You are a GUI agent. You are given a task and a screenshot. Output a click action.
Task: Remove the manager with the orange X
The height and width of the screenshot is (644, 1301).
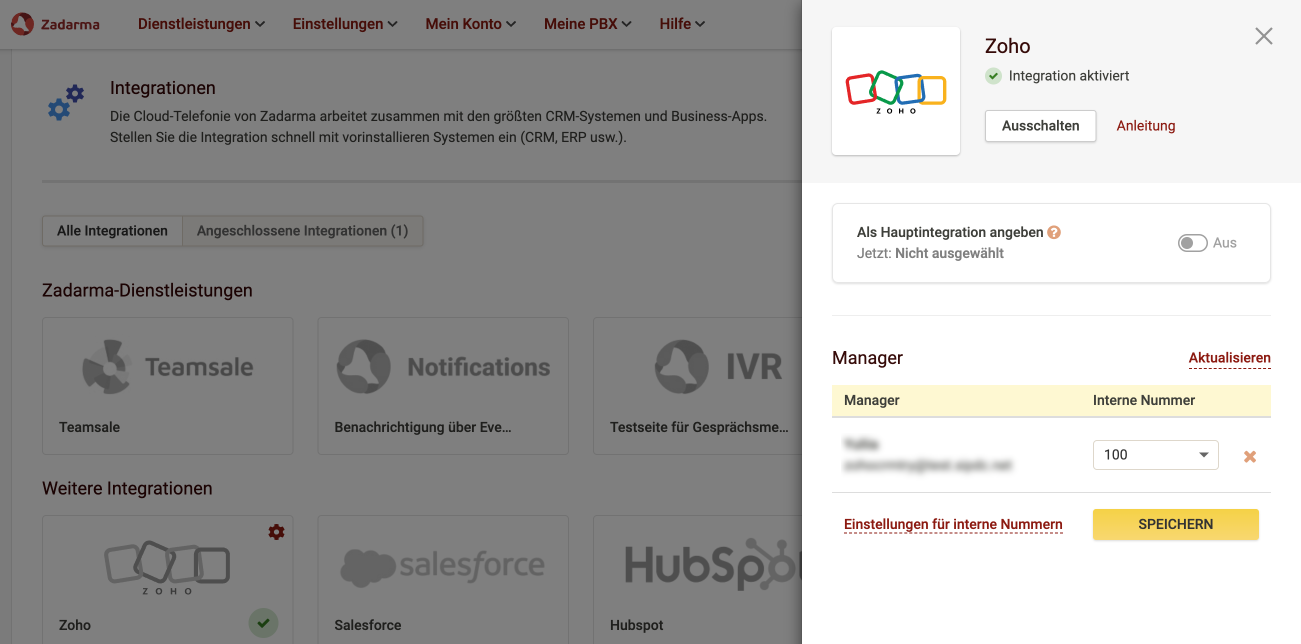[x=1249, y=456]
